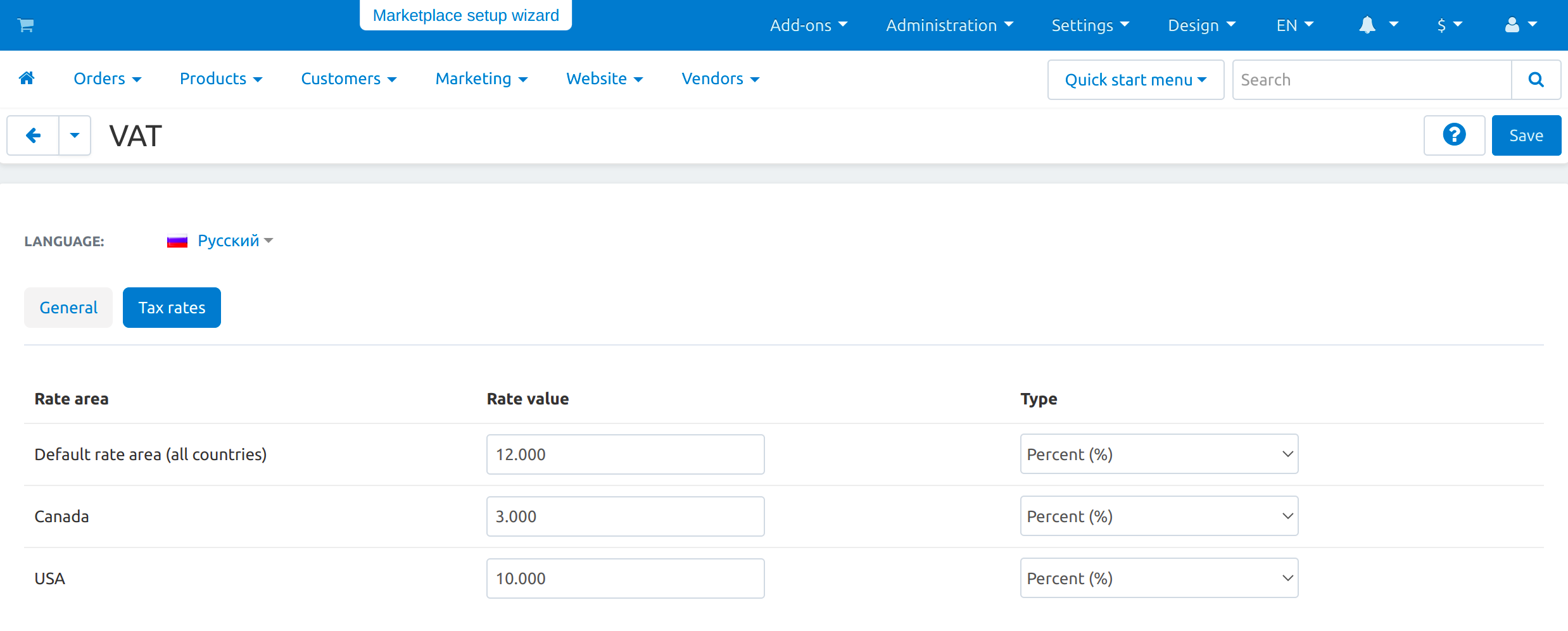
Task: Click the Russian flag language icon
Action: [x=177, y=241]
